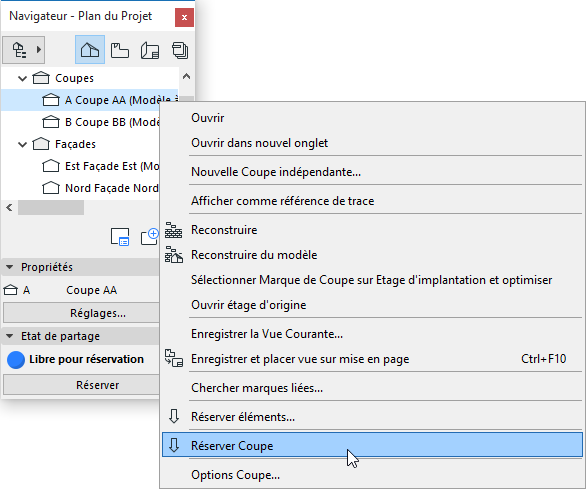
Task: Click the blue Libre pour réservation status dot
Action: coord(16,360)
